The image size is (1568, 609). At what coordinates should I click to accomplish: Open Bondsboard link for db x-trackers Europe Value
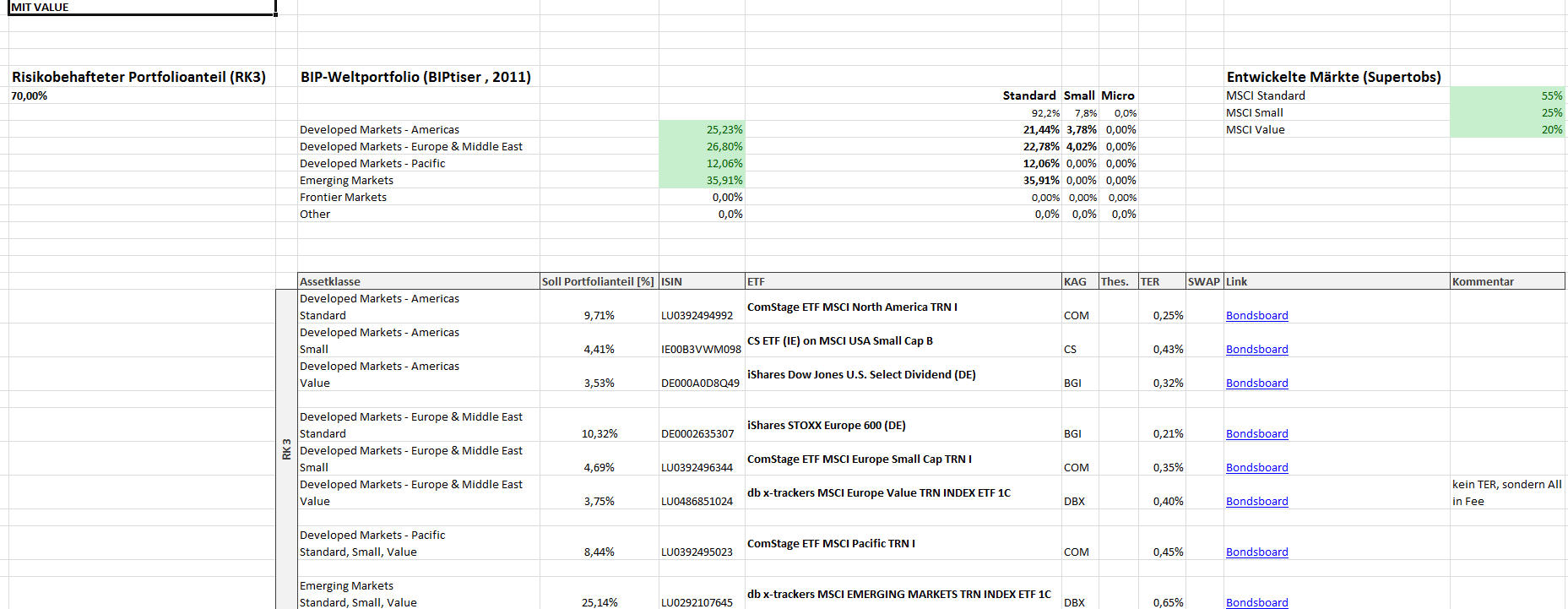pyautogui.click(x=1256, y=501)
